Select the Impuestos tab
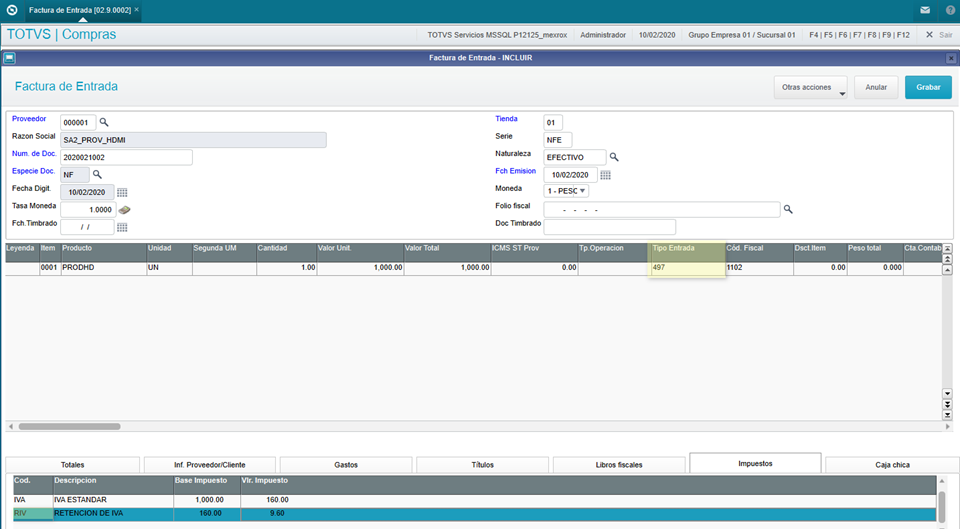 tap(755, 463)
